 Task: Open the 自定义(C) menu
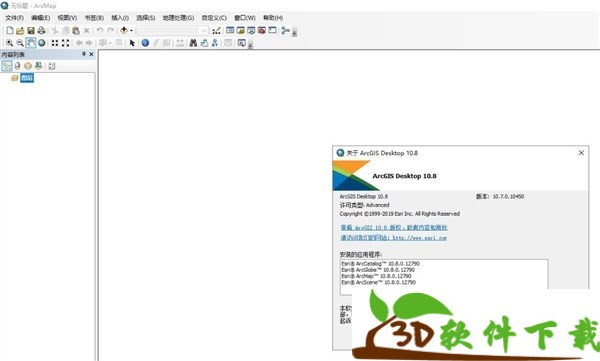tap(214, 18)
